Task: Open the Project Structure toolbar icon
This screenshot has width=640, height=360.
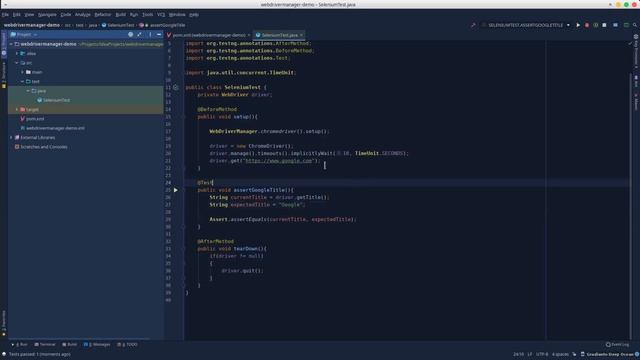Action: [x=616, y=25]
